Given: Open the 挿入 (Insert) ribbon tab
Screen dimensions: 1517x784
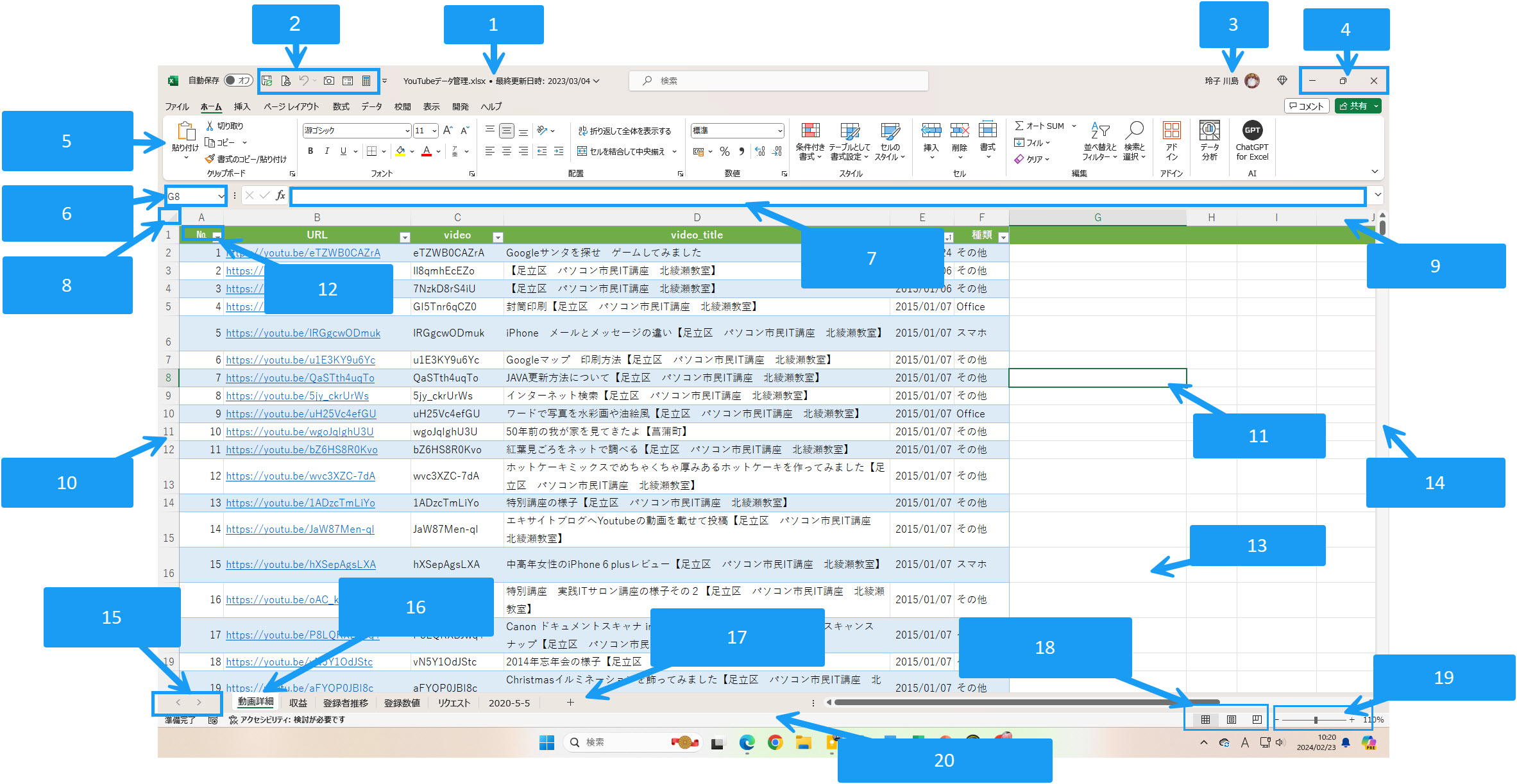Looking at the screenshot, I should click(x=242, y=106).
